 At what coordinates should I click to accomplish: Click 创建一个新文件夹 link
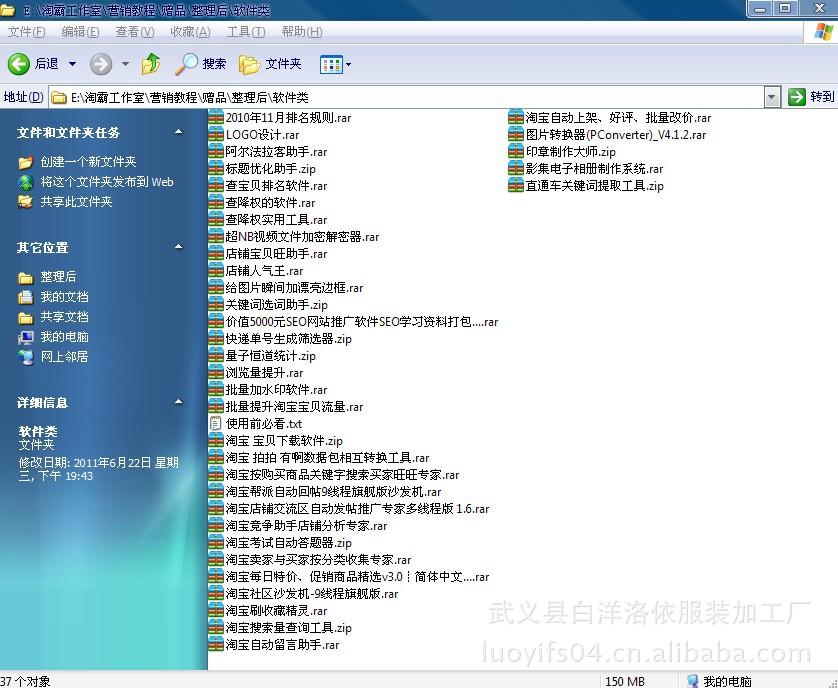pyautogui.click(x=88, y=162)
